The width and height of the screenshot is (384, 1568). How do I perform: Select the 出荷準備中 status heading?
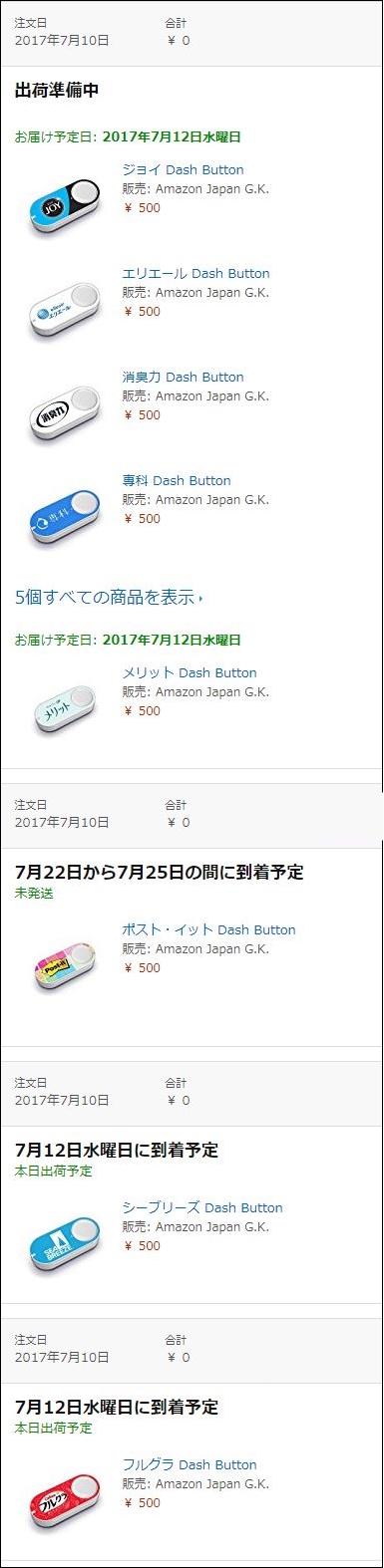point(57,91)
